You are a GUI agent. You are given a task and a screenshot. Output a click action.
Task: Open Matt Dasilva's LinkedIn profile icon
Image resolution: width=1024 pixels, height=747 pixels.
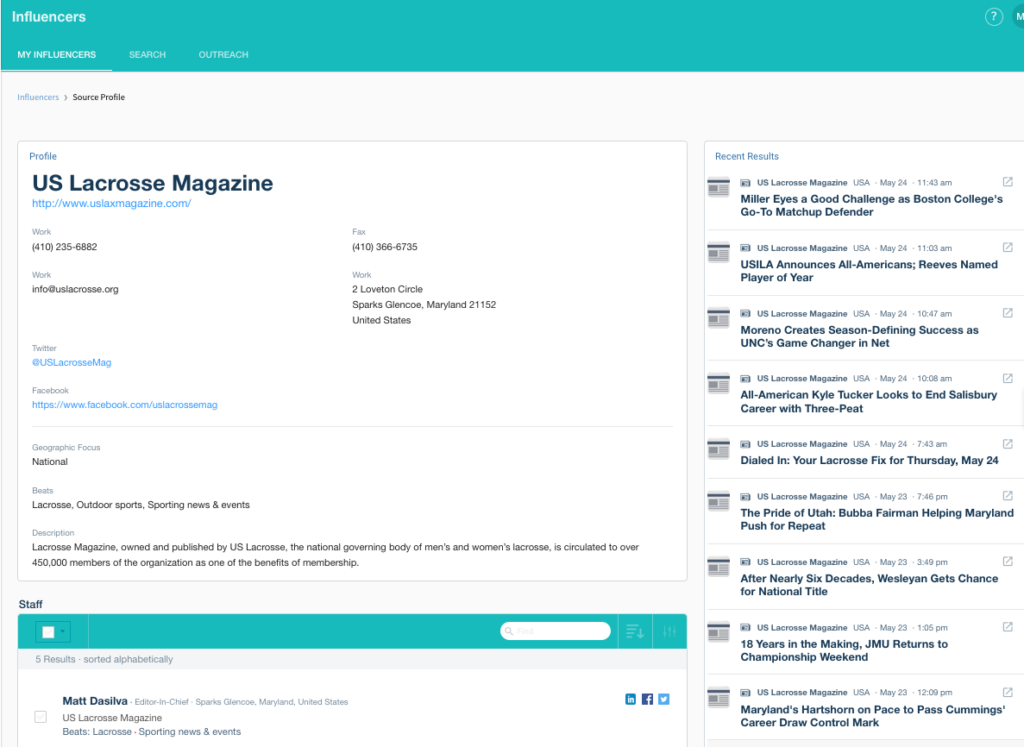pos(630,699)
